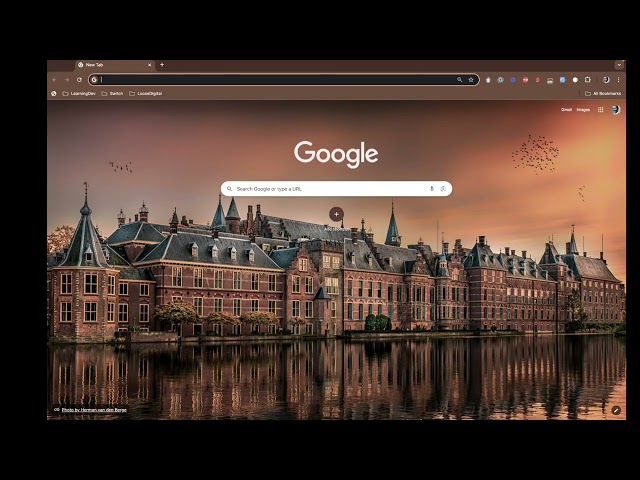Open the Switch bookmarks folder
The height and width of the screenshot is (480, 640).
112,93
